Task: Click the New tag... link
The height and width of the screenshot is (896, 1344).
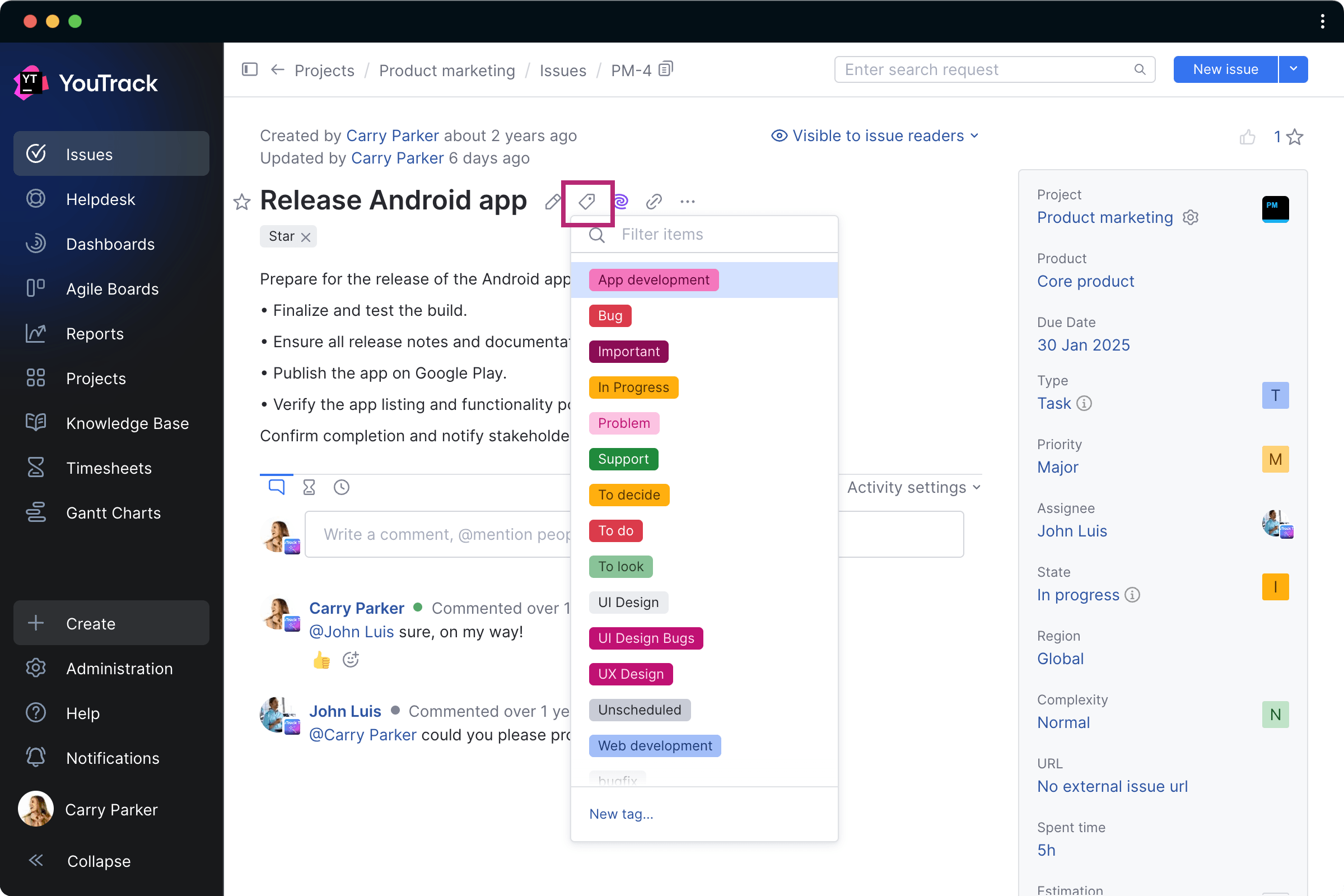Action: tap(620, 814)
